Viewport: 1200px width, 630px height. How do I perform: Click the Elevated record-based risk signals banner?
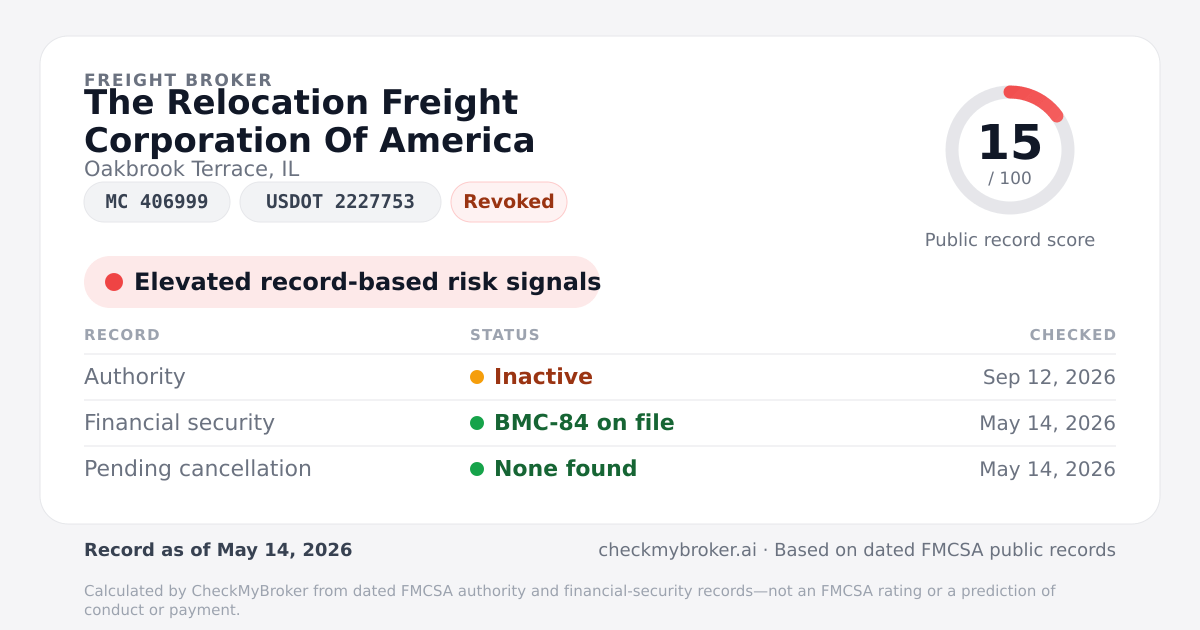(x=342, y=282)
